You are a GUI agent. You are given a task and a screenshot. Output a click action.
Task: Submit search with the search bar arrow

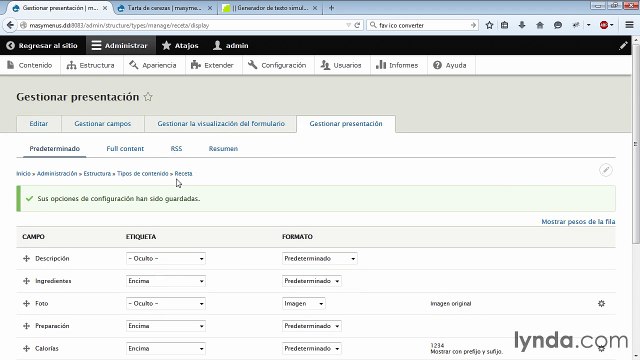pos(473,25)
